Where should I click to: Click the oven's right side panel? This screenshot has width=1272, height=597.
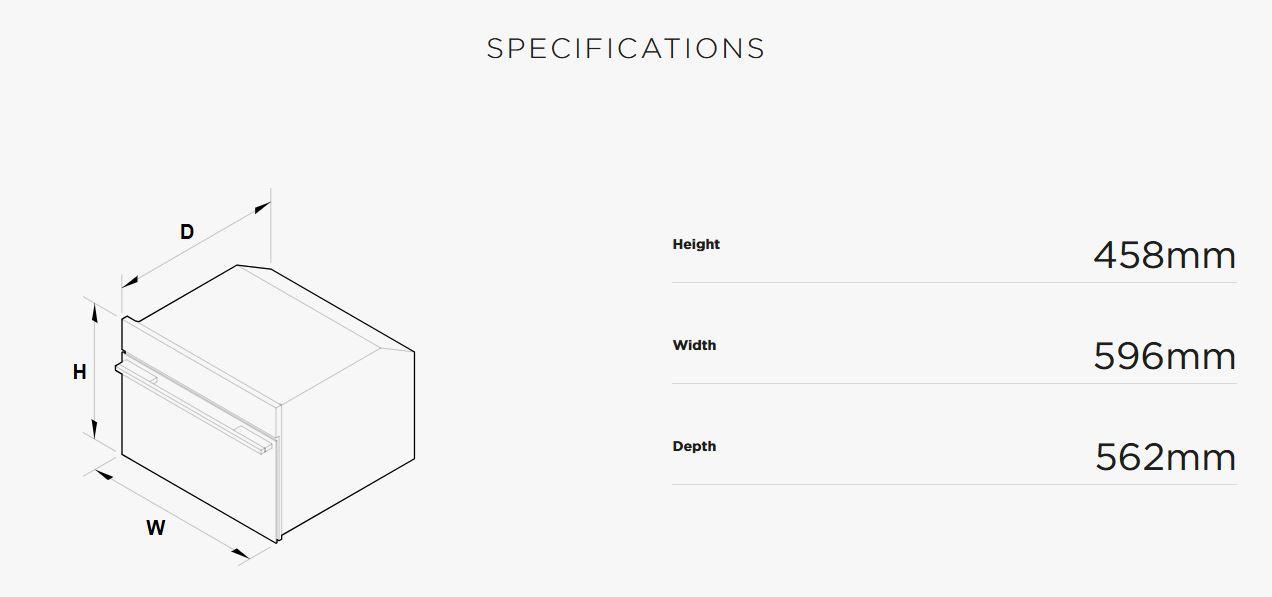point(350,440)
